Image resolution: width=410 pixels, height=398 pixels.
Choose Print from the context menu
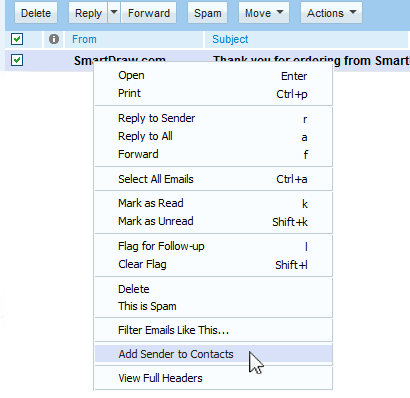[x=213, y=94]
